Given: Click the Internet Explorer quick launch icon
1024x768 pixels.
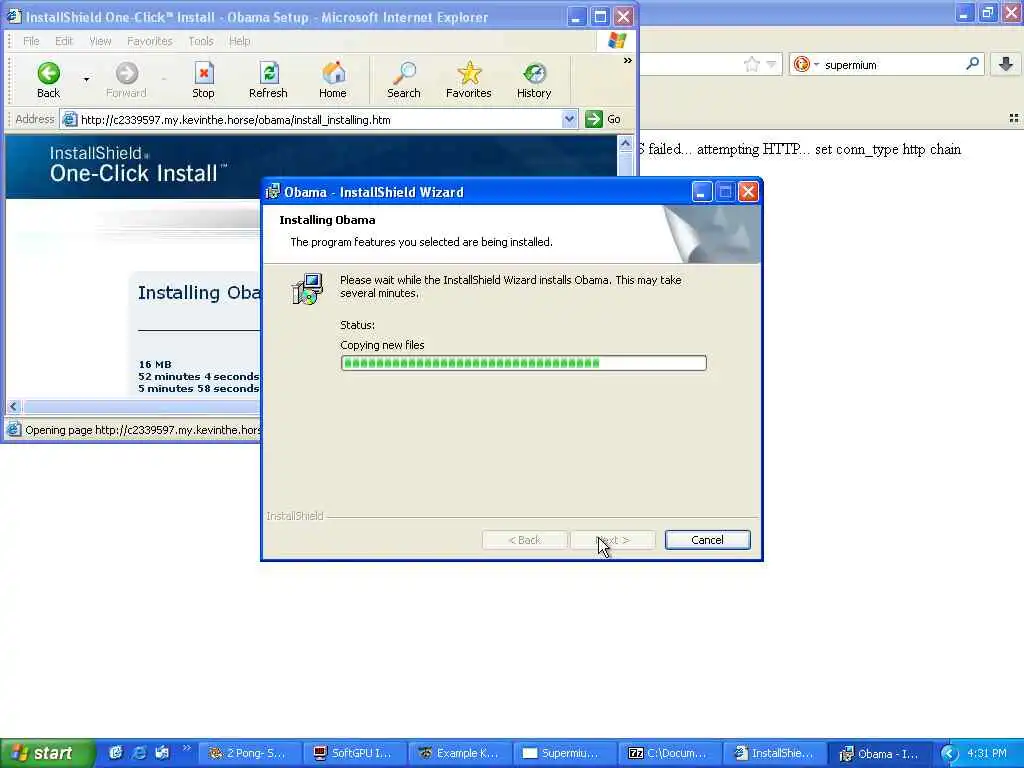Looking at the screenshot, I should 139,753.
